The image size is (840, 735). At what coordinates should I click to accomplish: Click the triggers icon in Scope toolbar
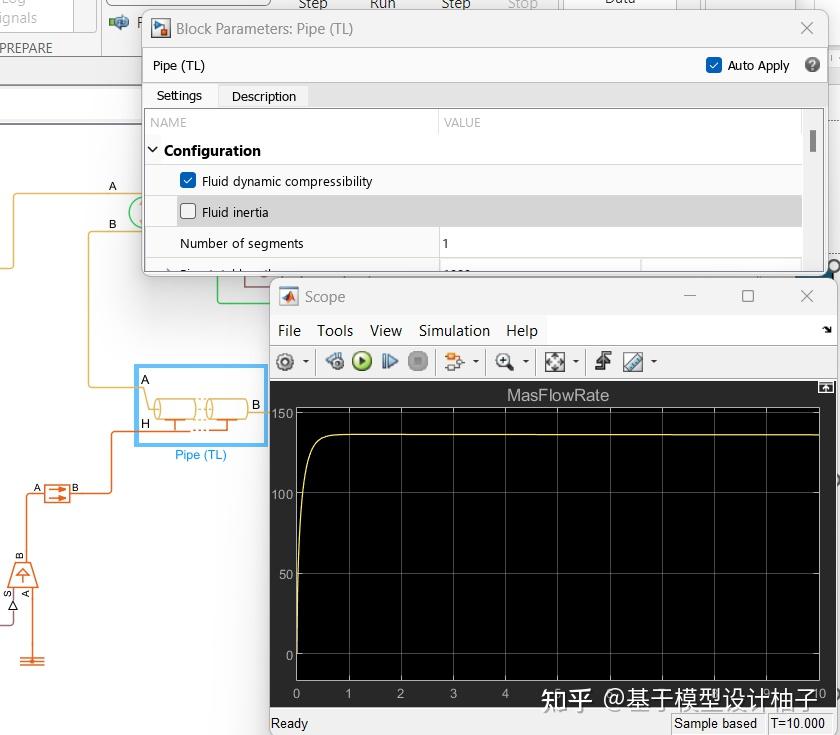pos(603,362)
